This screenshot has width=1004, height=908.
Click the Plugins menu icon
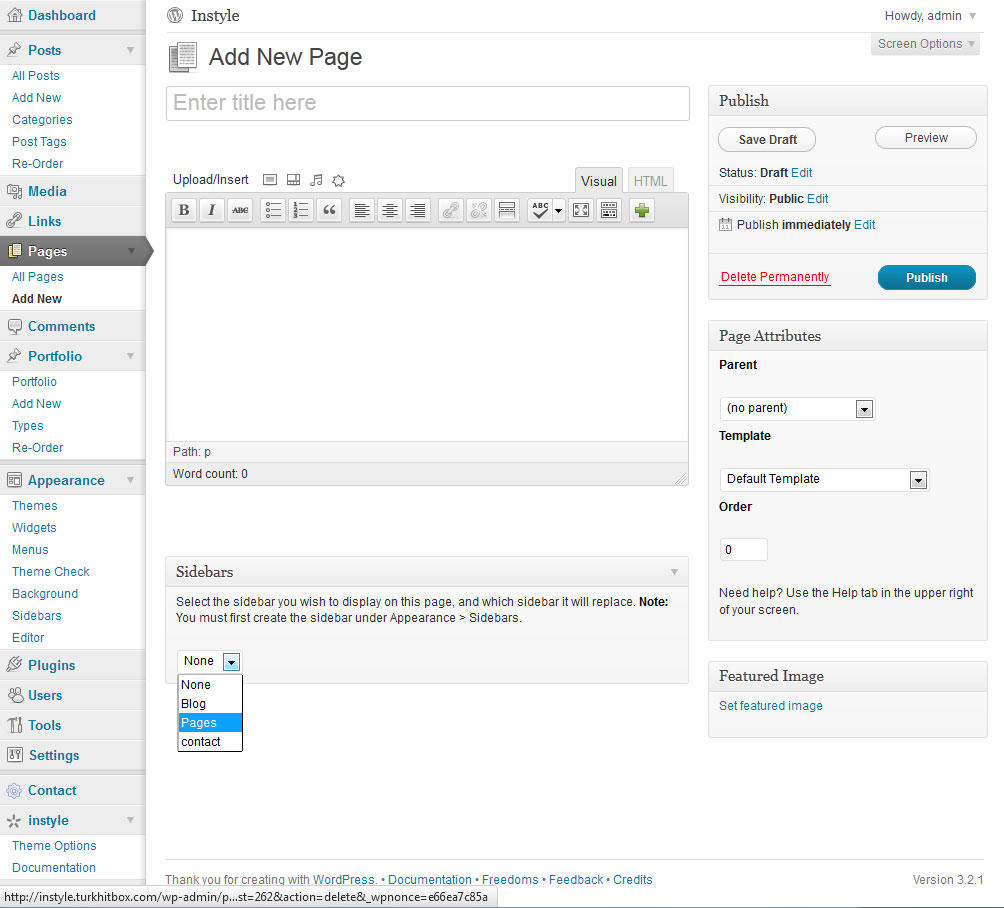[x=14, y=665]
